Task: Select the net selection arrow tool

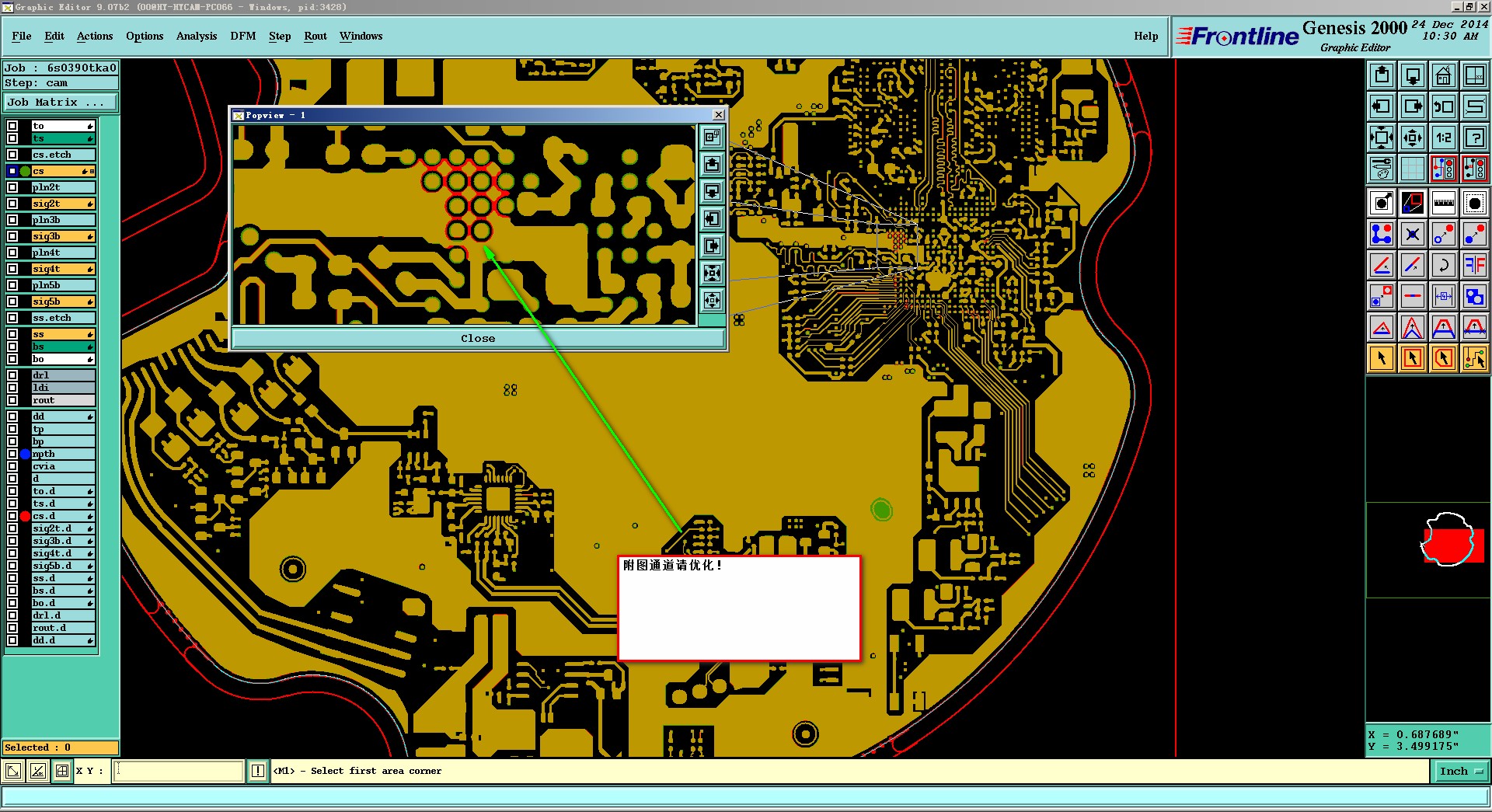Action: click(1474, 358)
